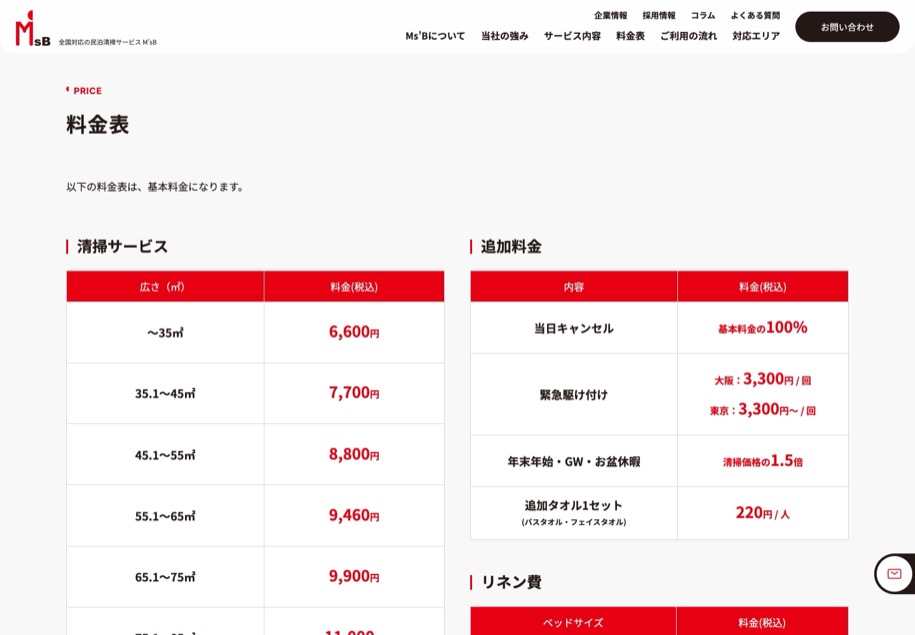The height and width of the screenshot is (635, 915).
Task: Click the お問い合わせ button
Action: coord(847,27)
